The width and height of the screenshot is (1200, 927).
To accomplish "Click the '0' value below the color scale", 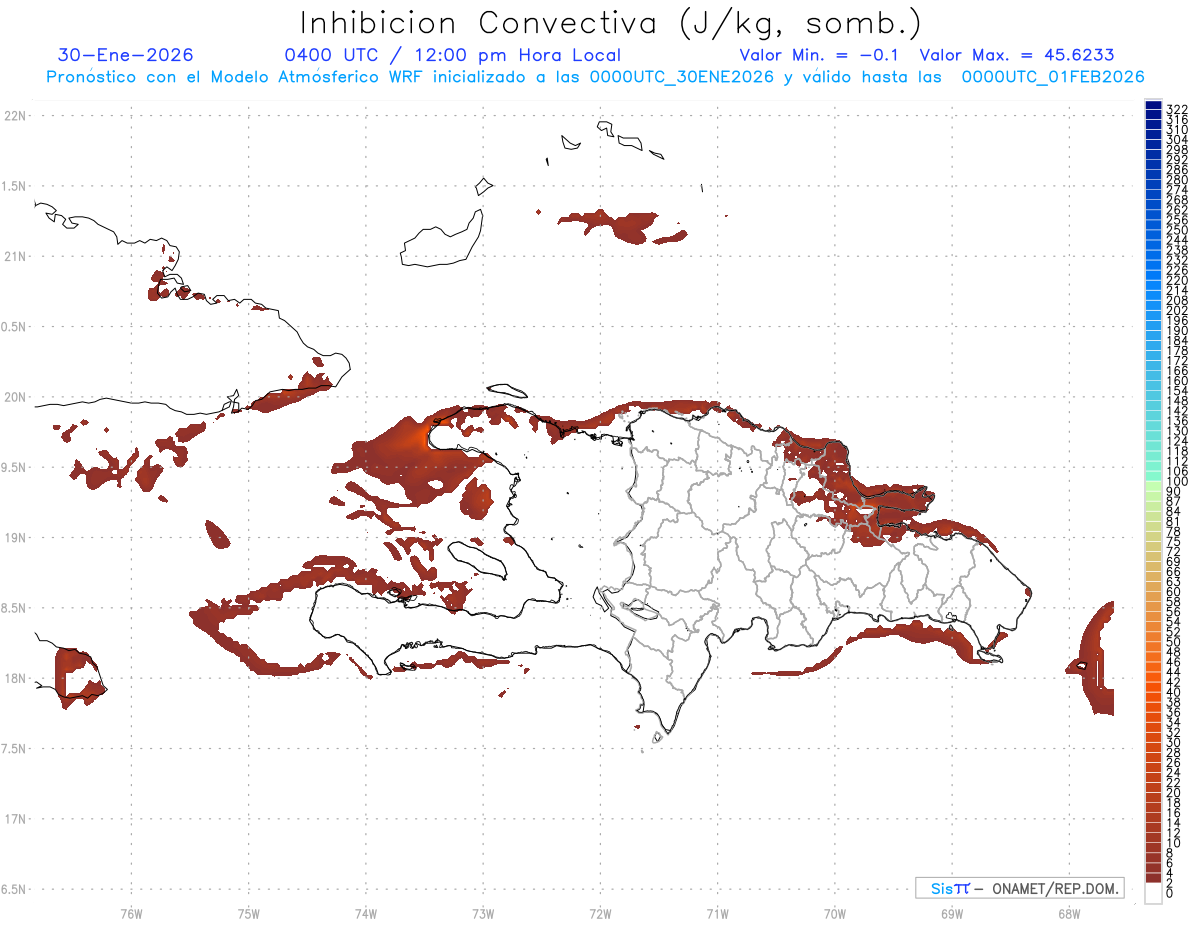I will coord(1170,893).
